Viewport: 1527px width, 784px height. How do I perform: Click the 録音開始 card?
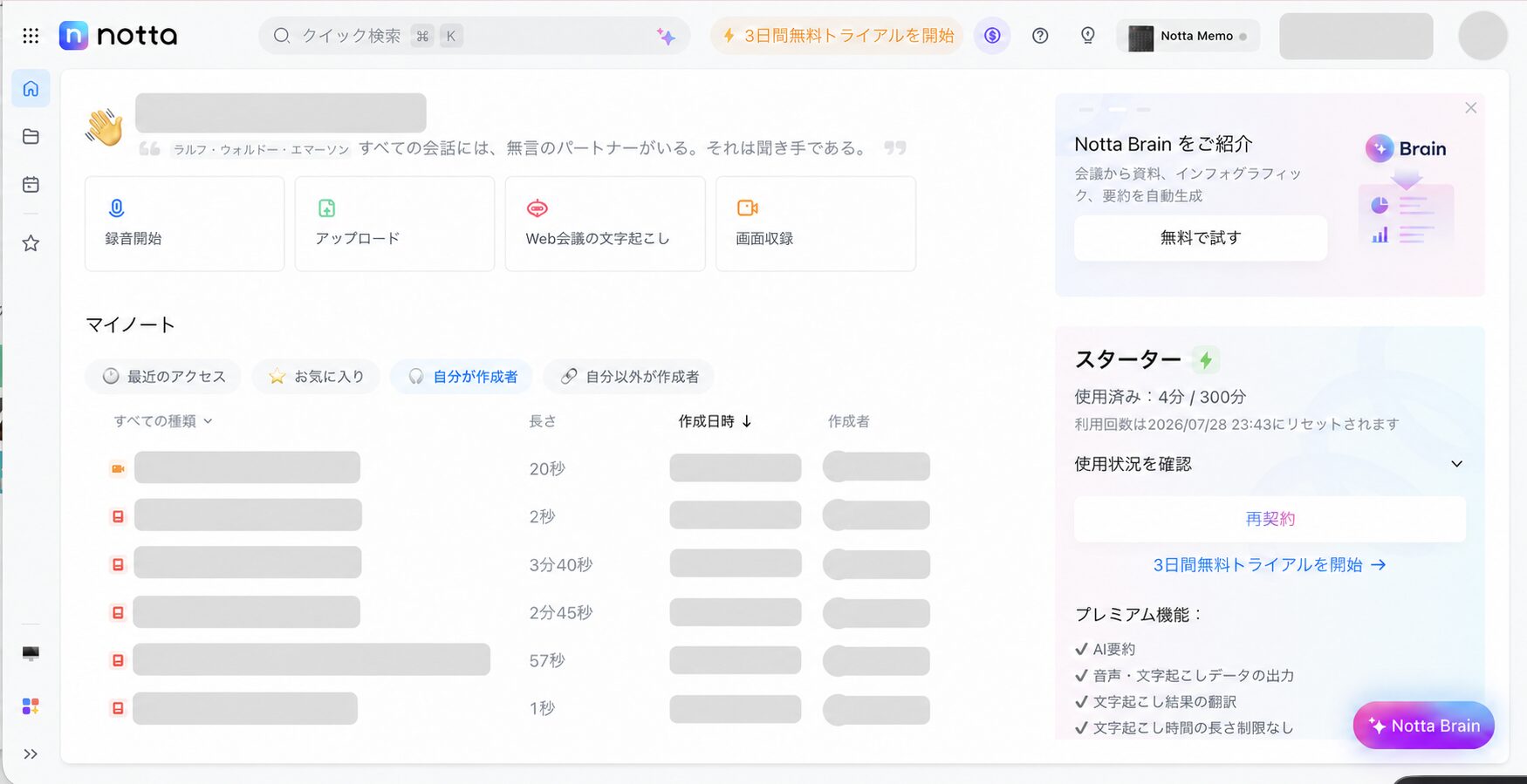pos(184,224)
